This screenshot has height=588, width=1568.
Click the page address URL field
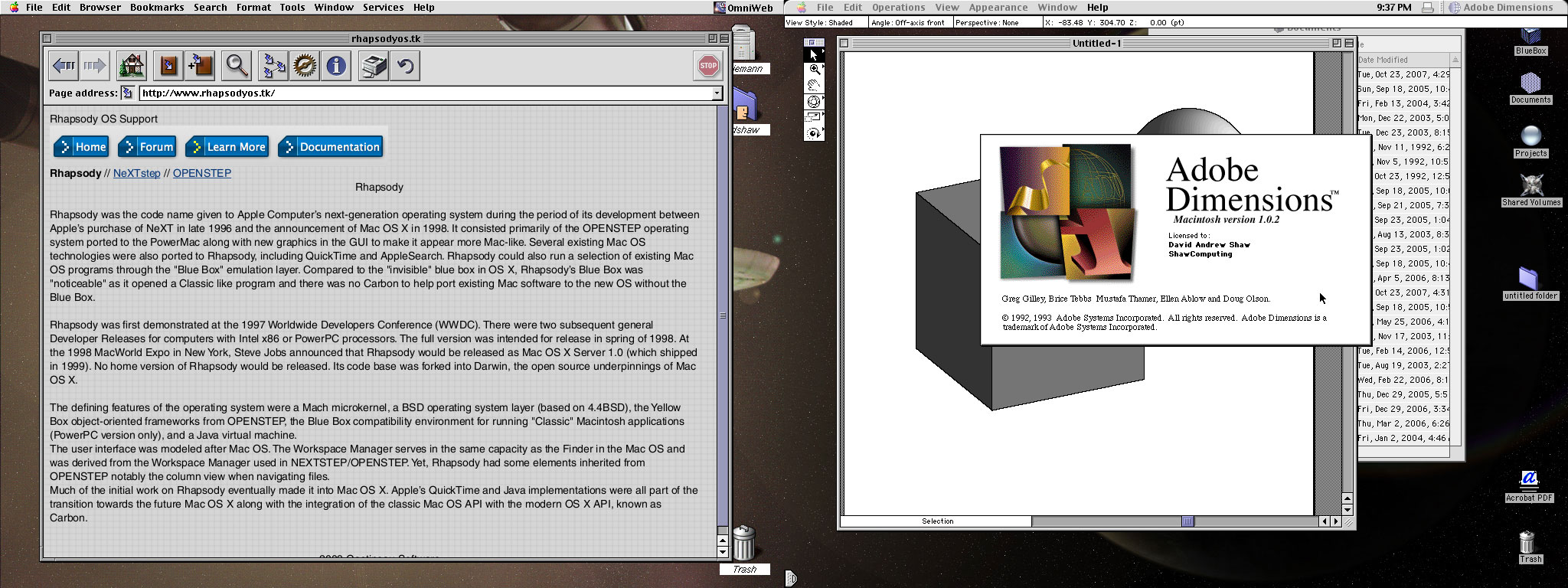(x=425, y=93)
